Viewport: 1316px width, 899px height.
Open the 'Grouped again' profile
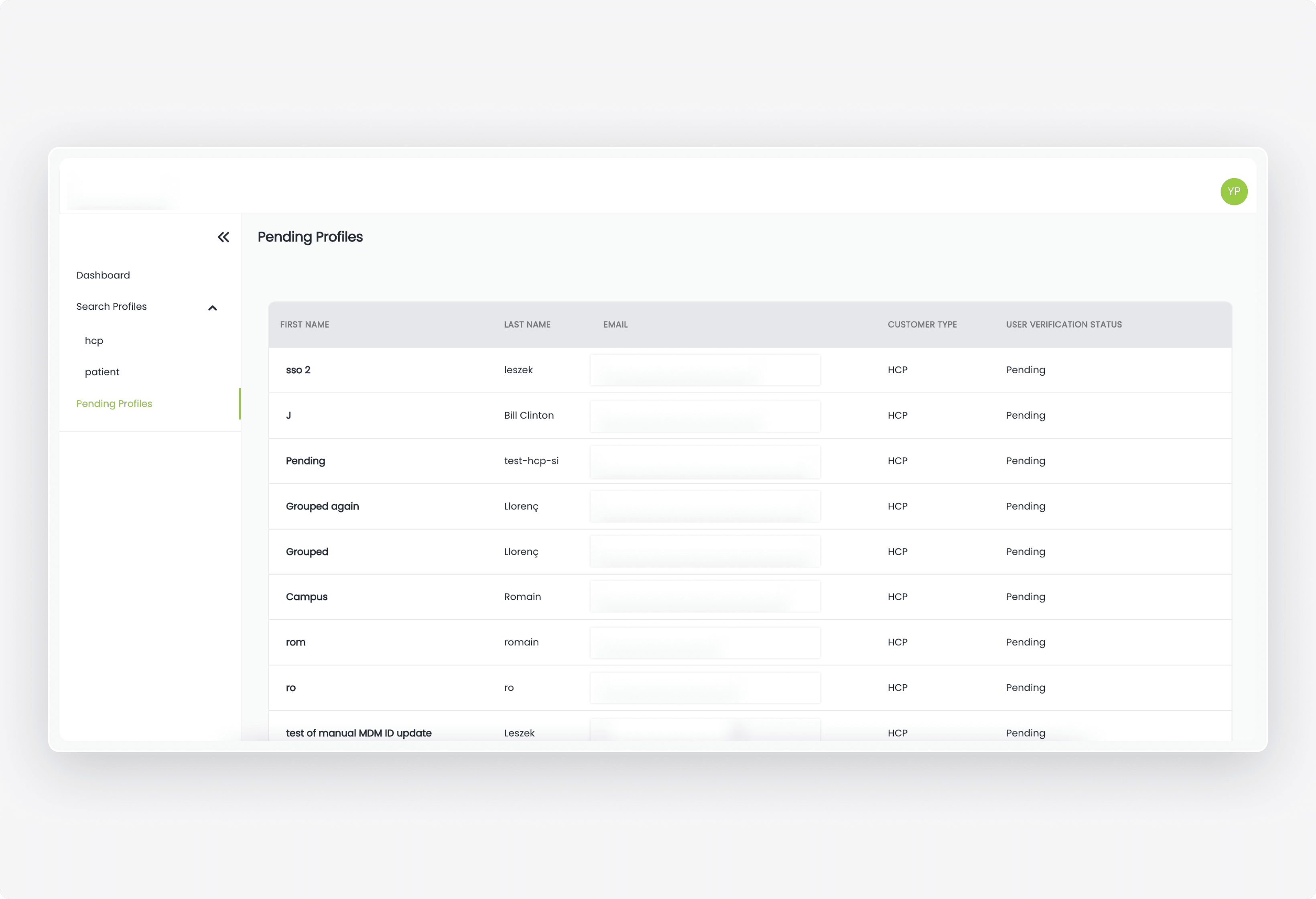[322, 506]
